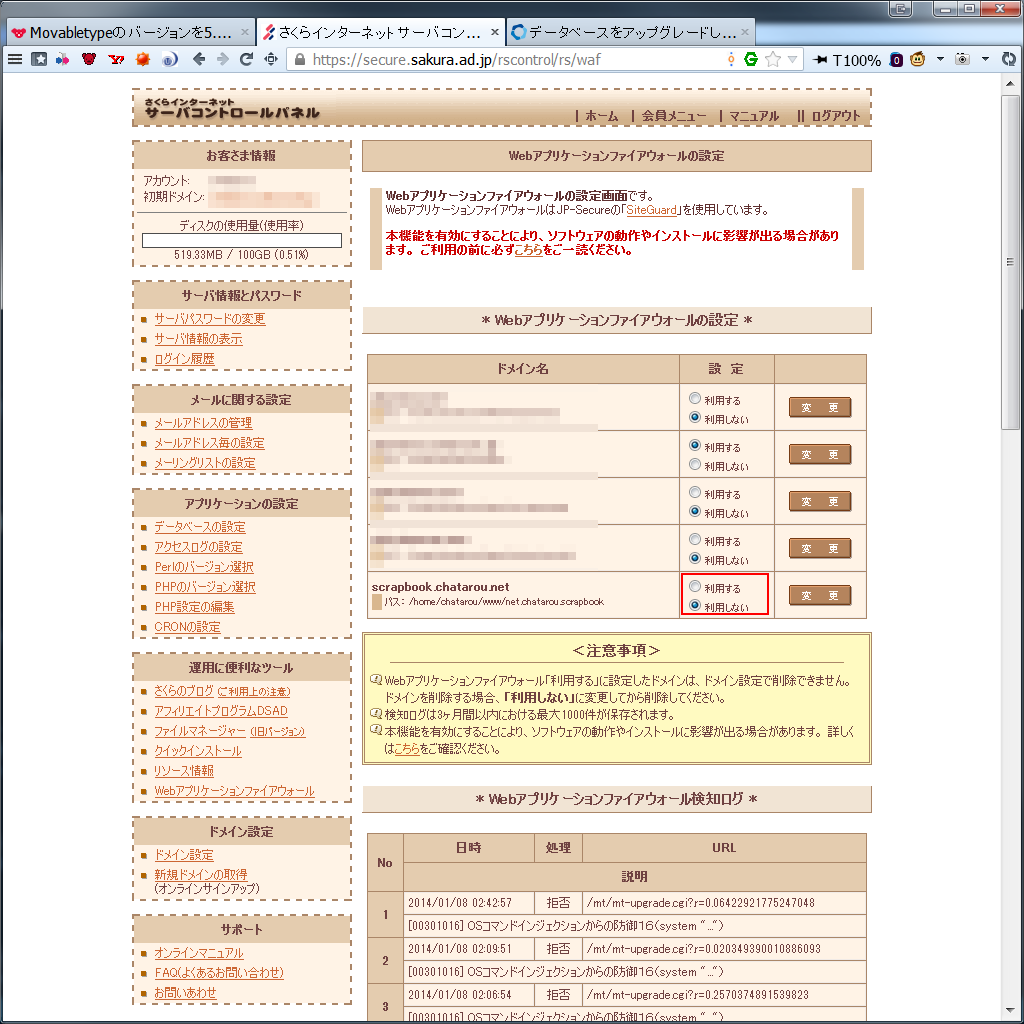Select 利用する for third domain row

click(x=695, y=492)
